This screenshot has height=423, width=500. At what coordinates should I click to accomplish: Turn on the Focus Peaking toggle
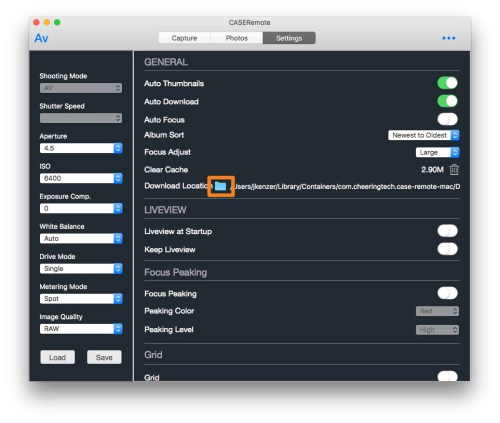click(x=447, y=293)
